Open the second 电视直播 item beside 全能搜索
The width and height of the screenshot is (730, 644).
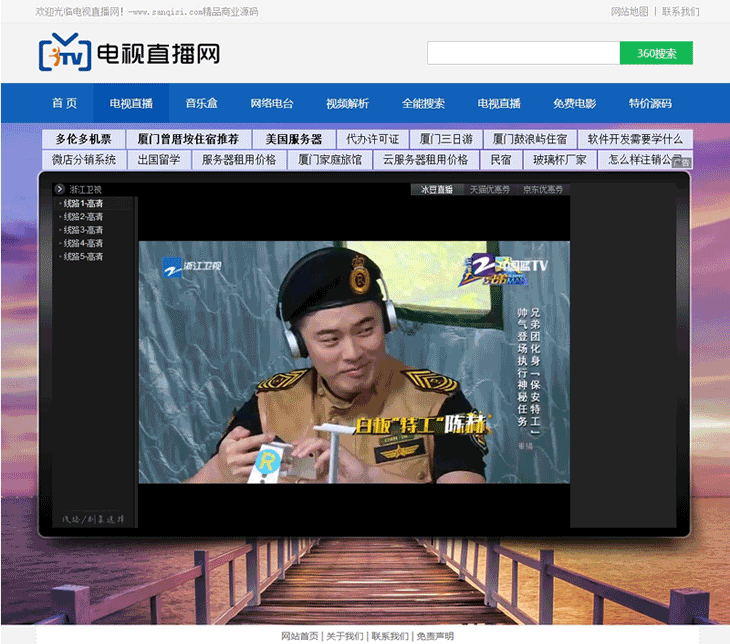[499, 103]
